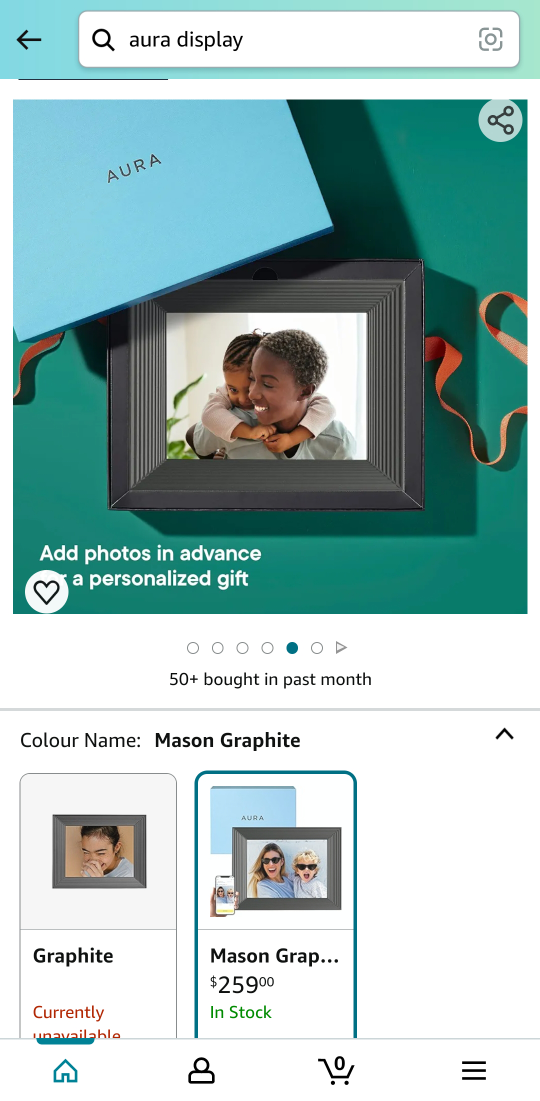Click the aura display search field
The height and width of the screenshot is (1101, 540).
point(299,39)
